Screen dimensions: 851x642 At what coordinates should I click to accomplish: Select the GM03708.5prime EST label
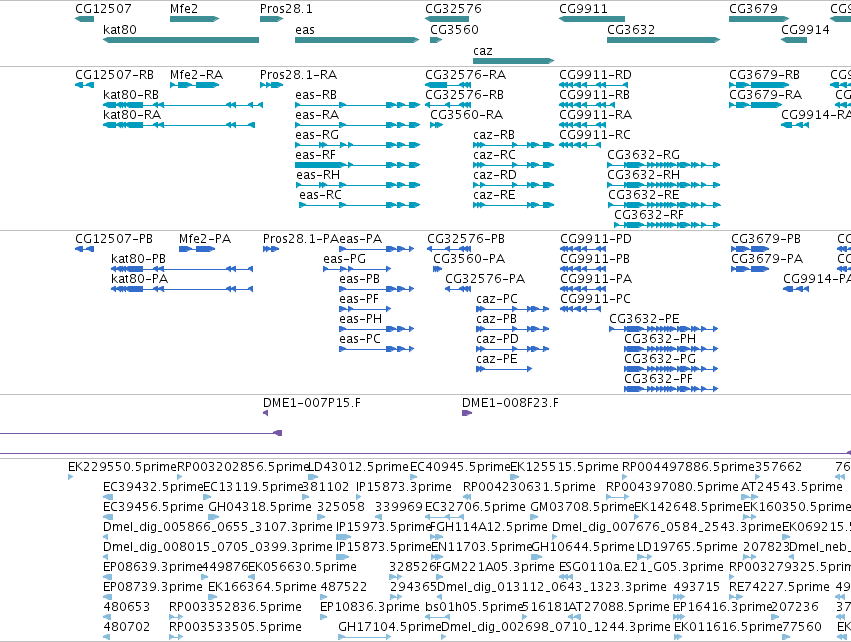(582, 507)
